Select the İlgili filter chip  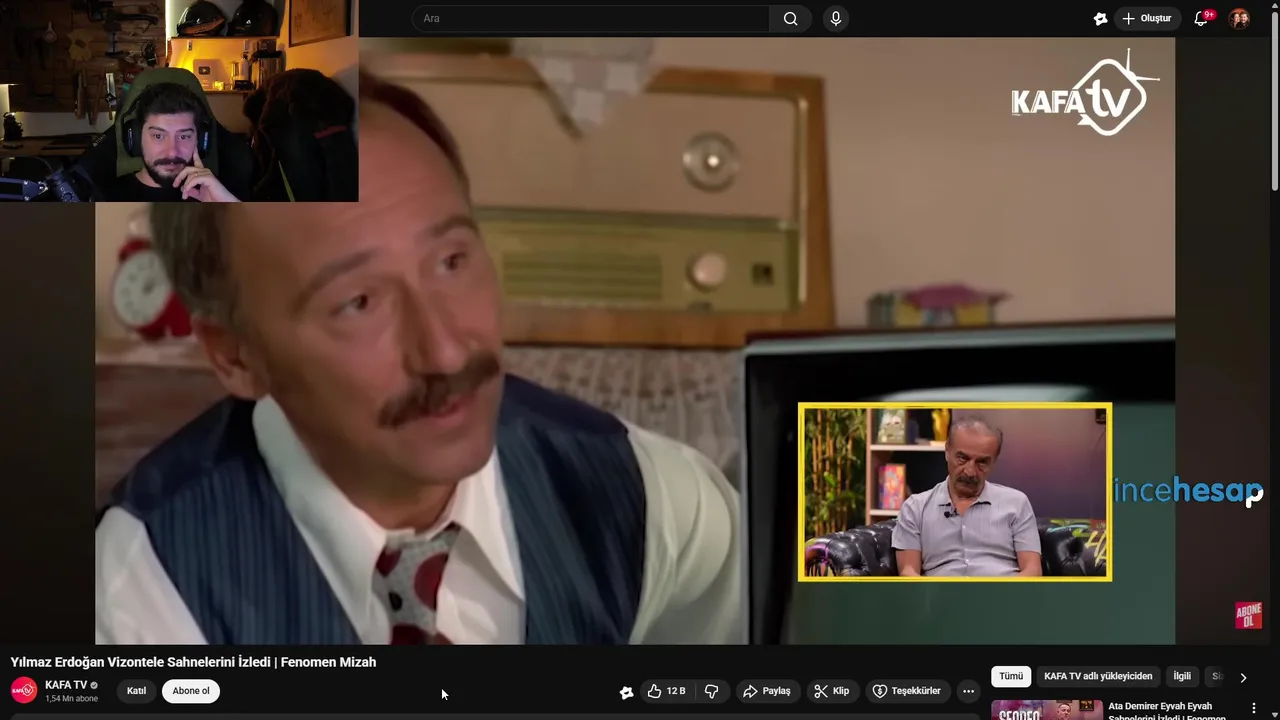point(1182,676)
